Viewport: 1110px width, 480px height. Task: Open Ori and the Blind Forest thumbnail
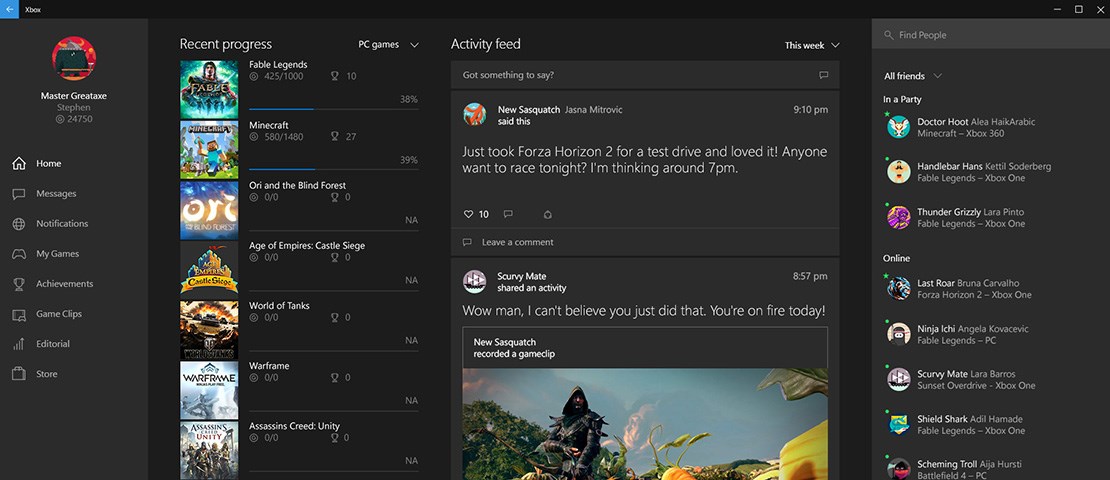coord(209,210)
